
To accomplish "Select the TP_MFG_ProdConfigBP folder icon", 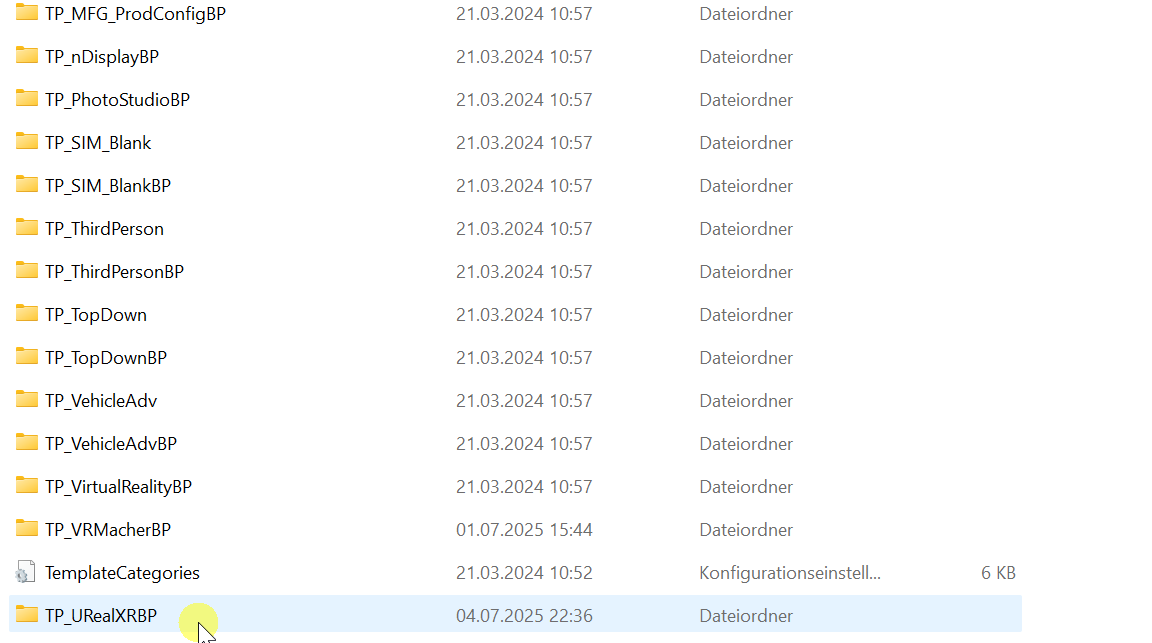I will click(x=26, y=12).
